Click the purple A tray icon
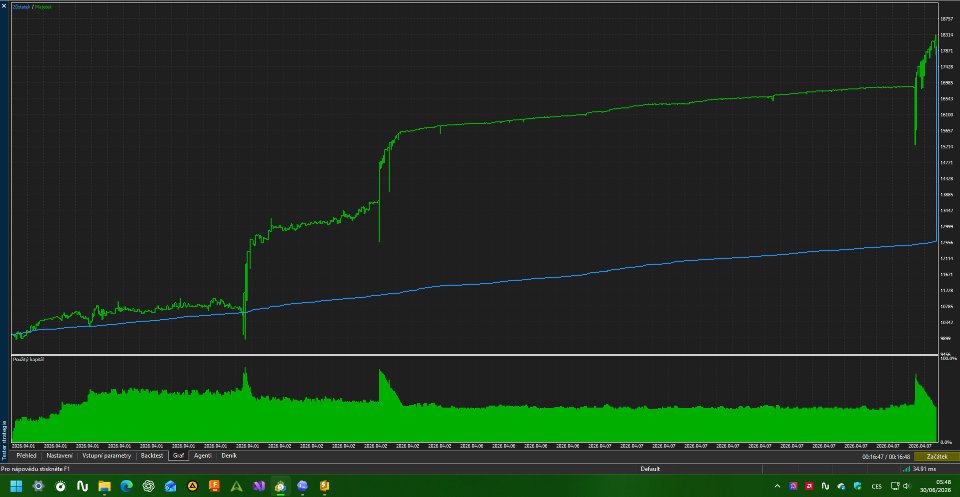960x497 pixels. point(794,487)
